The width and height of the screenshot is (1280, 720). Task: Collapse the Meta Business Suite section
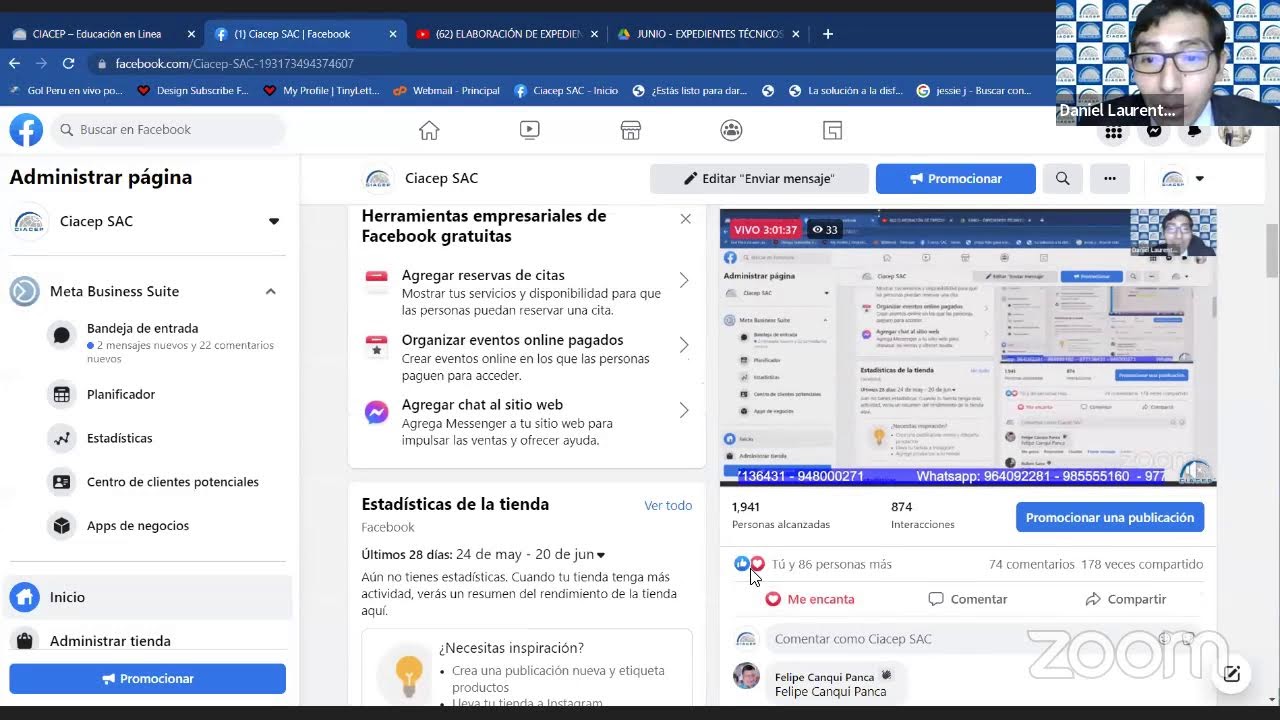pos(270,291)
